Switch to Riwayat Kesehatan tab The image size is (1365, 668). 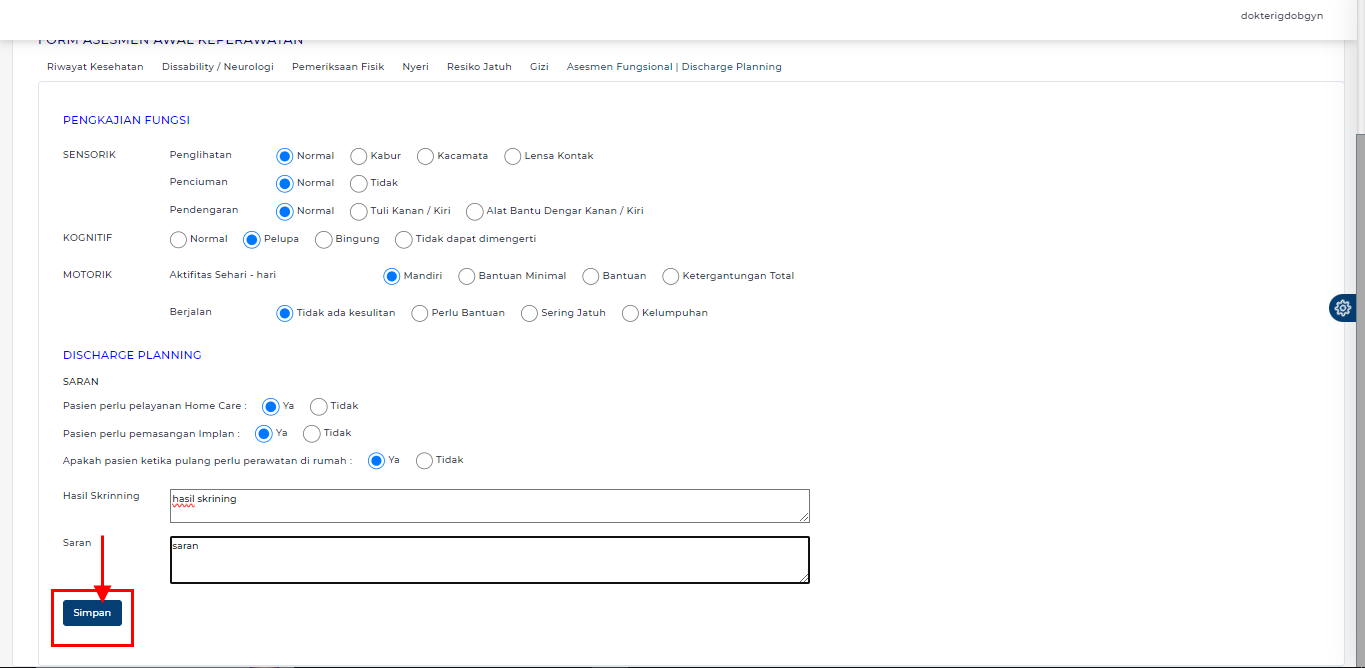(x=95, y=67)
